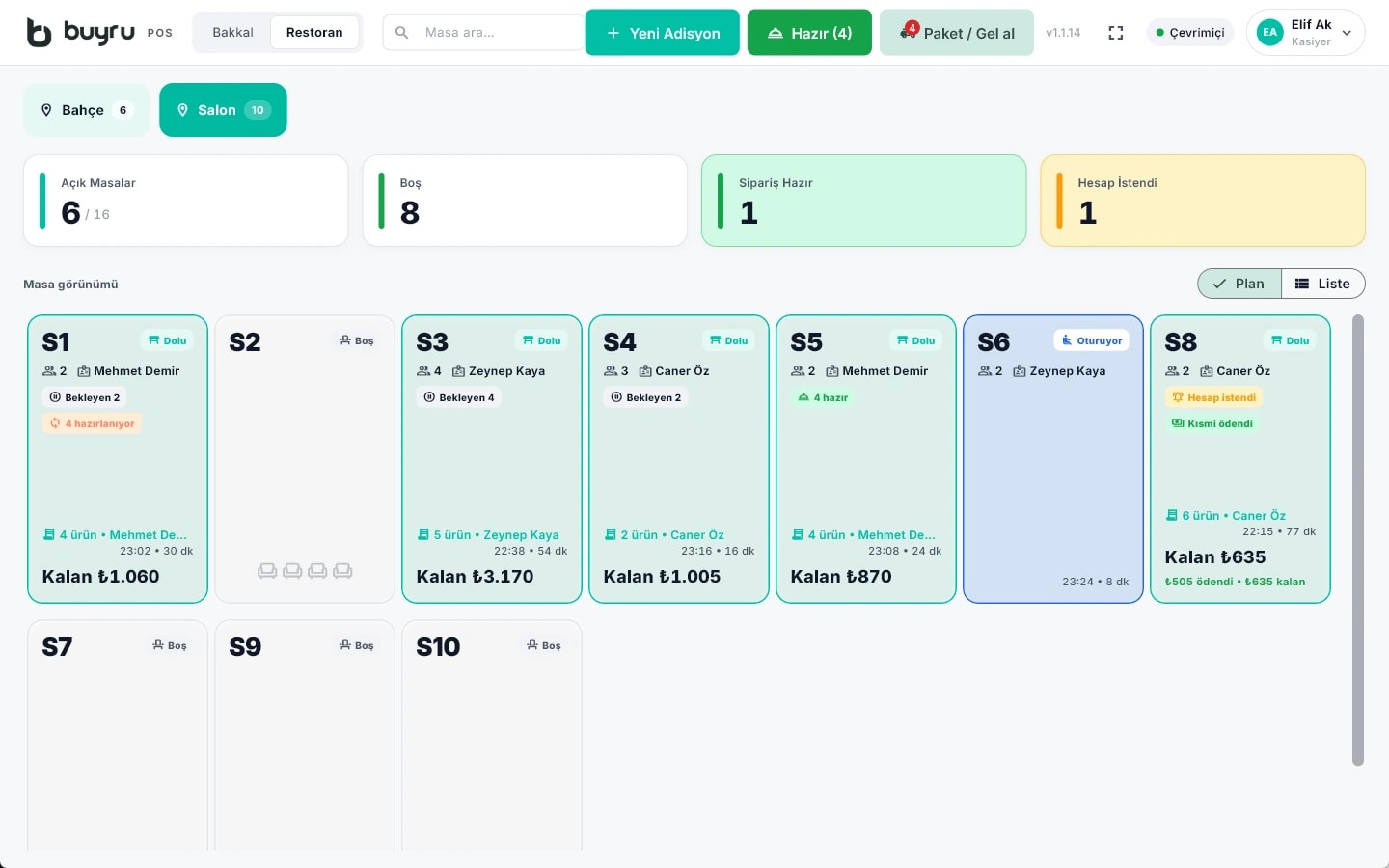Open the Elif Ak user menu chevron

[x=1347, y=33]
